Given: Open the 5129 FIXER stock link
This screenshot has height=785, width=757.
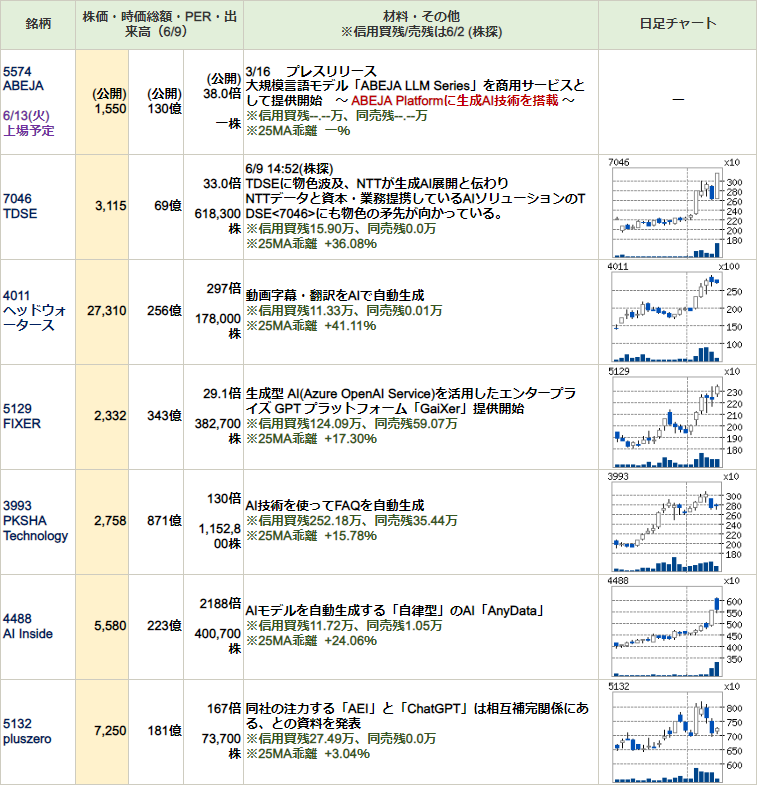Looking at the screenshot, I should (x=22, y=416).
